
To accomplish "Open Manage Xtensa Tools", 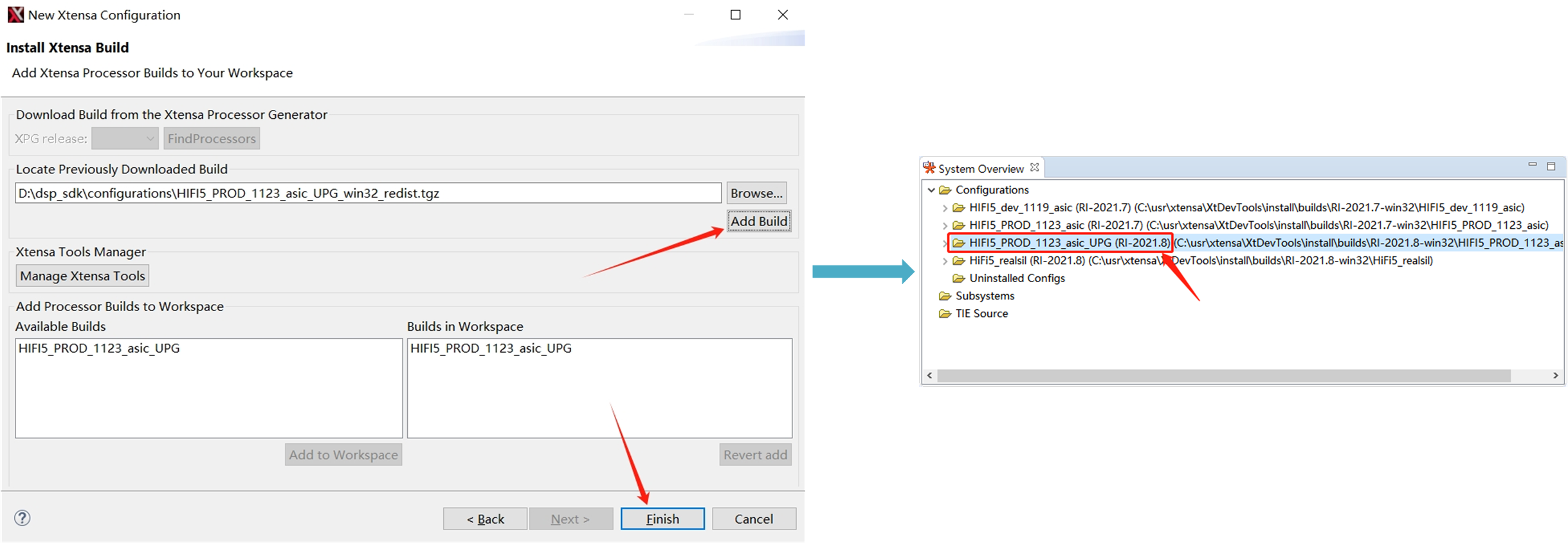I will click(x=82, y=276).
